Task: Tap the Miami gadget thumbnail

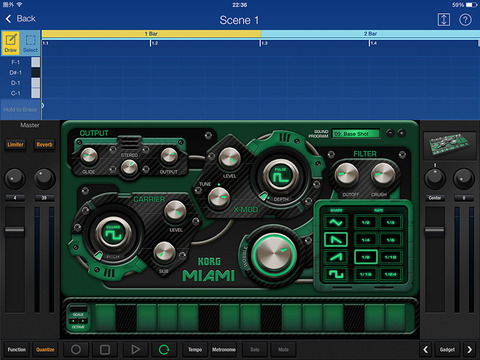Action: click(x=450, y=146)
